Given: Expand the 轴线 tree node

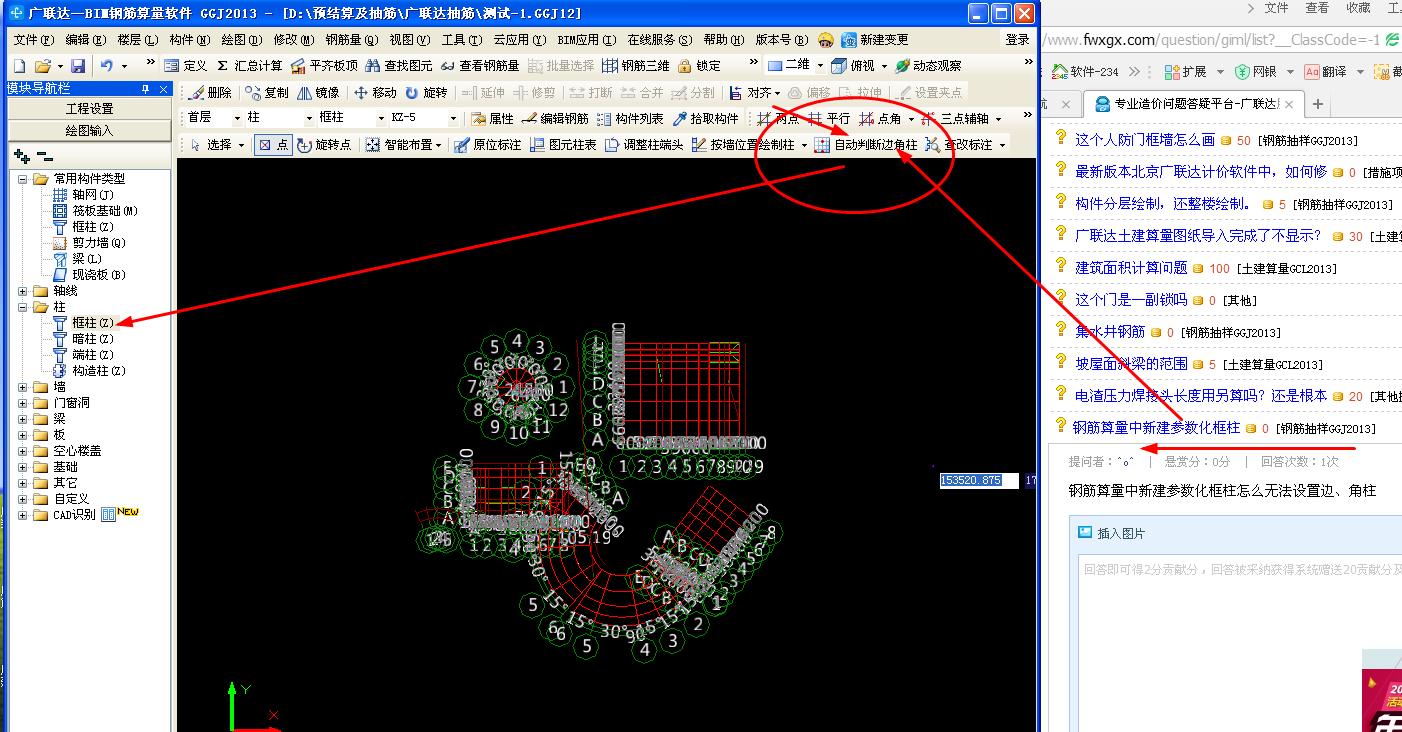Looking at the screenshot, I should tap(23, 291).
